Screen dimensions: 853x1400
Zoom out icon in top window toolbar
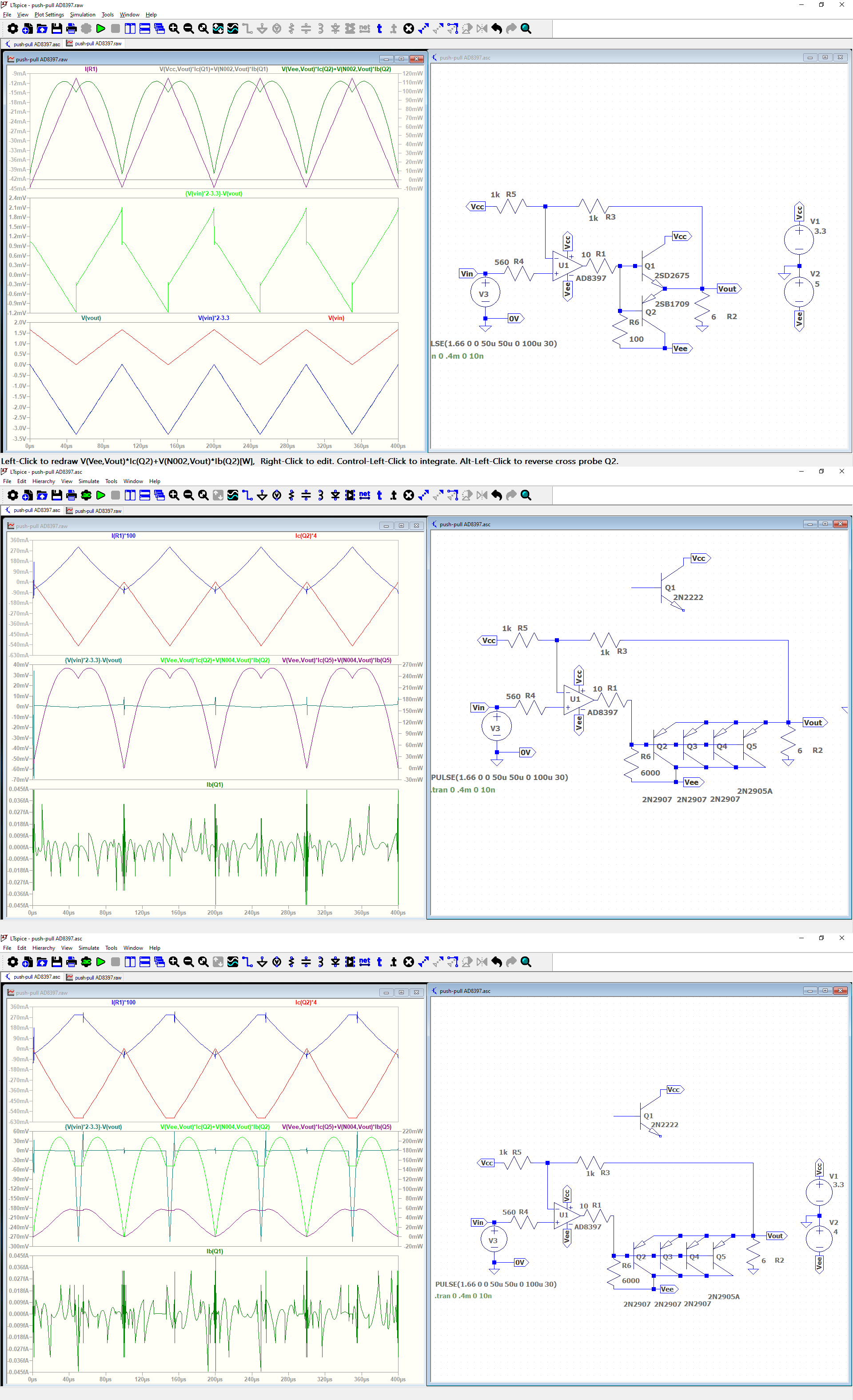(188, 28)
